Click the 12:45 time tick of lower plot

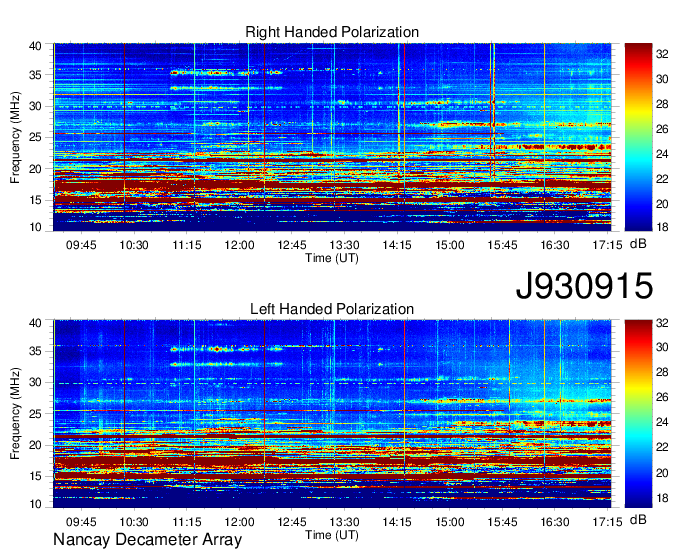292,522
